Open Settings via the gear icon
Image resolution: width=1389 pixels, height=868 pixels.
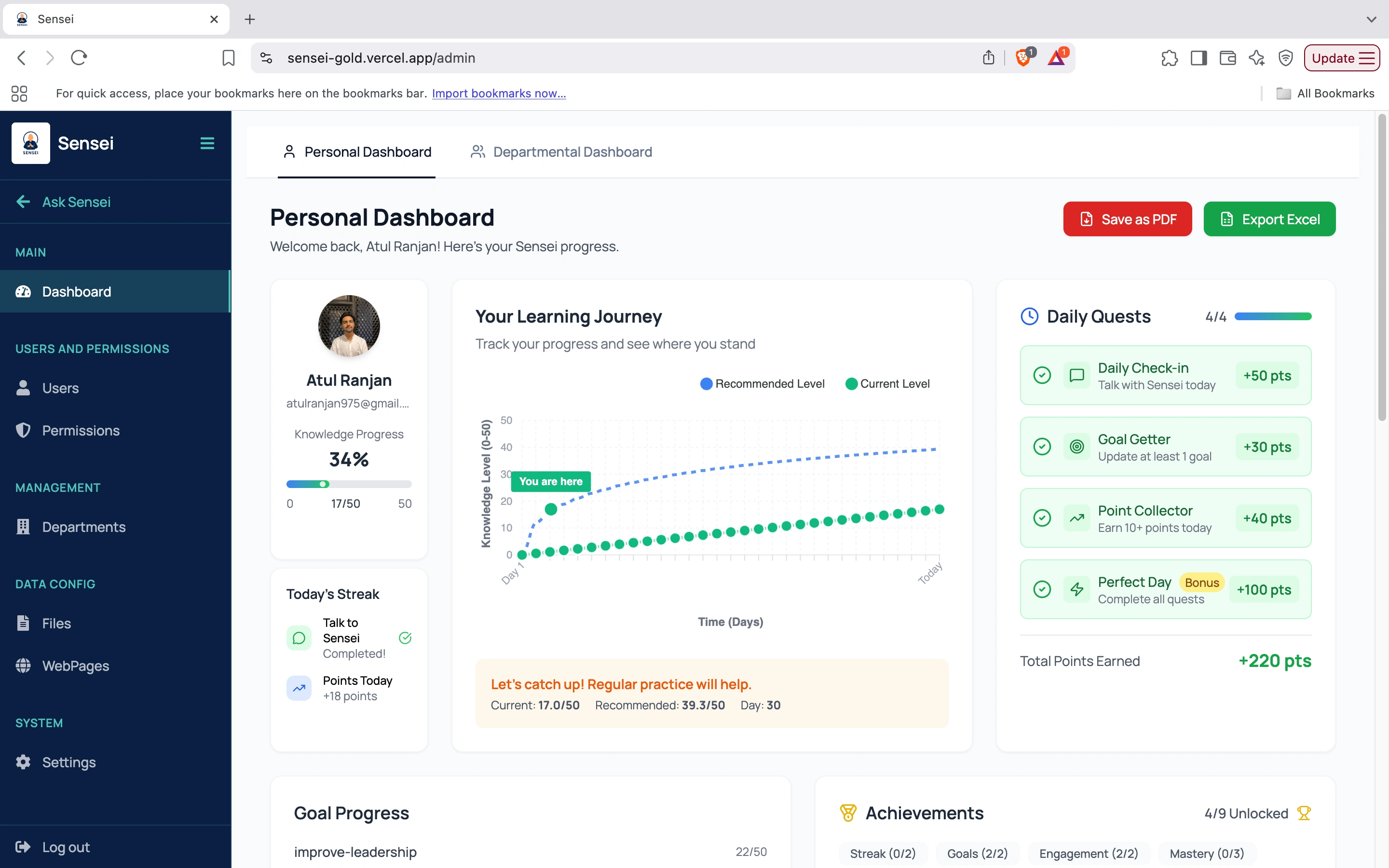pyautogui.click(x=24, y=762)
